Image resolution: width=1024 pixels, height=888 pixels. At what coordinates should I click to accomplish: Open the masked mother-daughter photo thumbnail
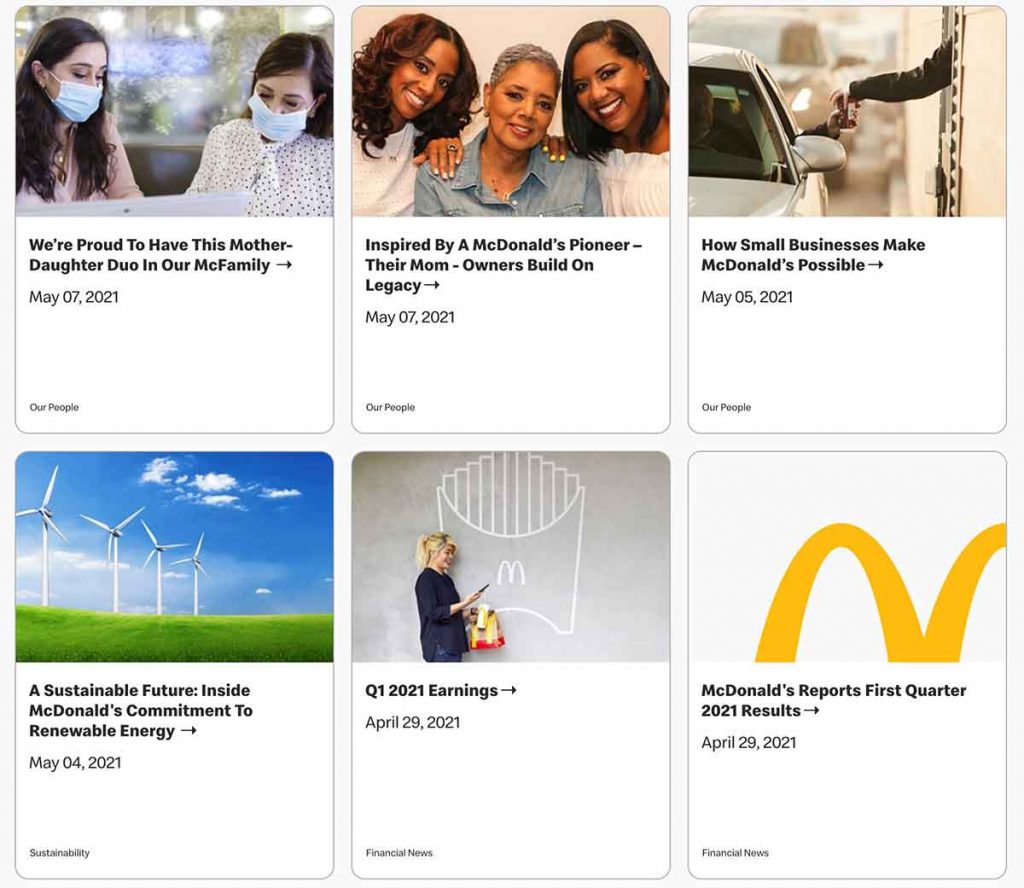(x=174, y=112)
